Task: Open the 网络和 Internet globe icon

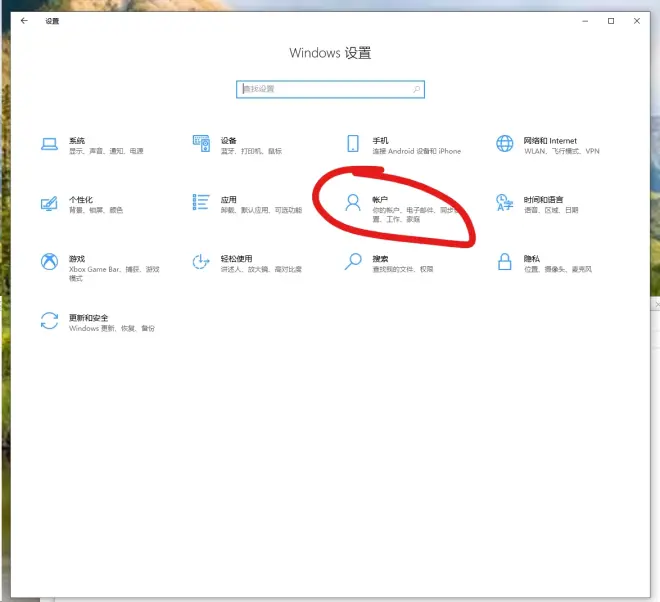Action: tap(504, 144)
